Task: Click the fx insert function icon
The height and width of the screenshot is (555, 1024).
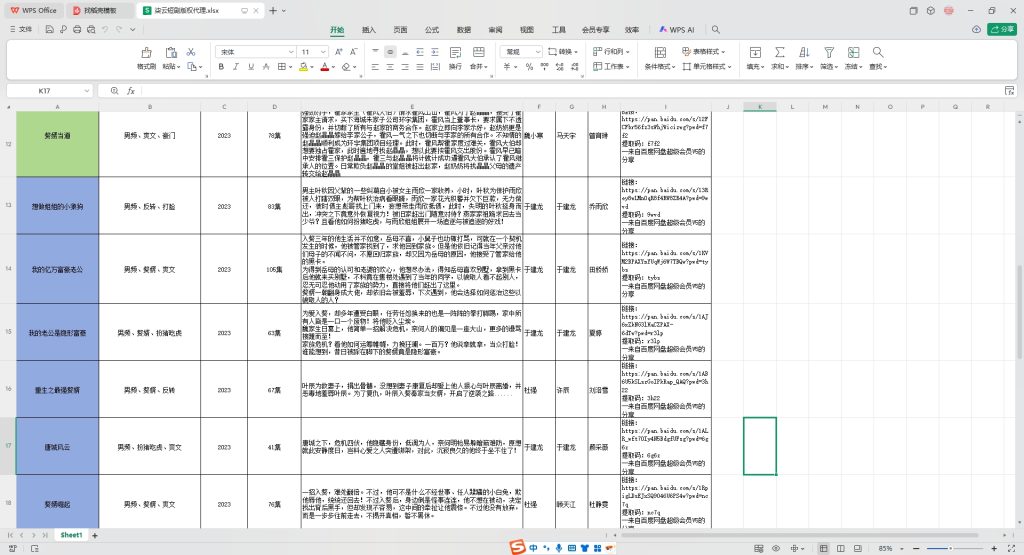Action: (x=131, y=91)
